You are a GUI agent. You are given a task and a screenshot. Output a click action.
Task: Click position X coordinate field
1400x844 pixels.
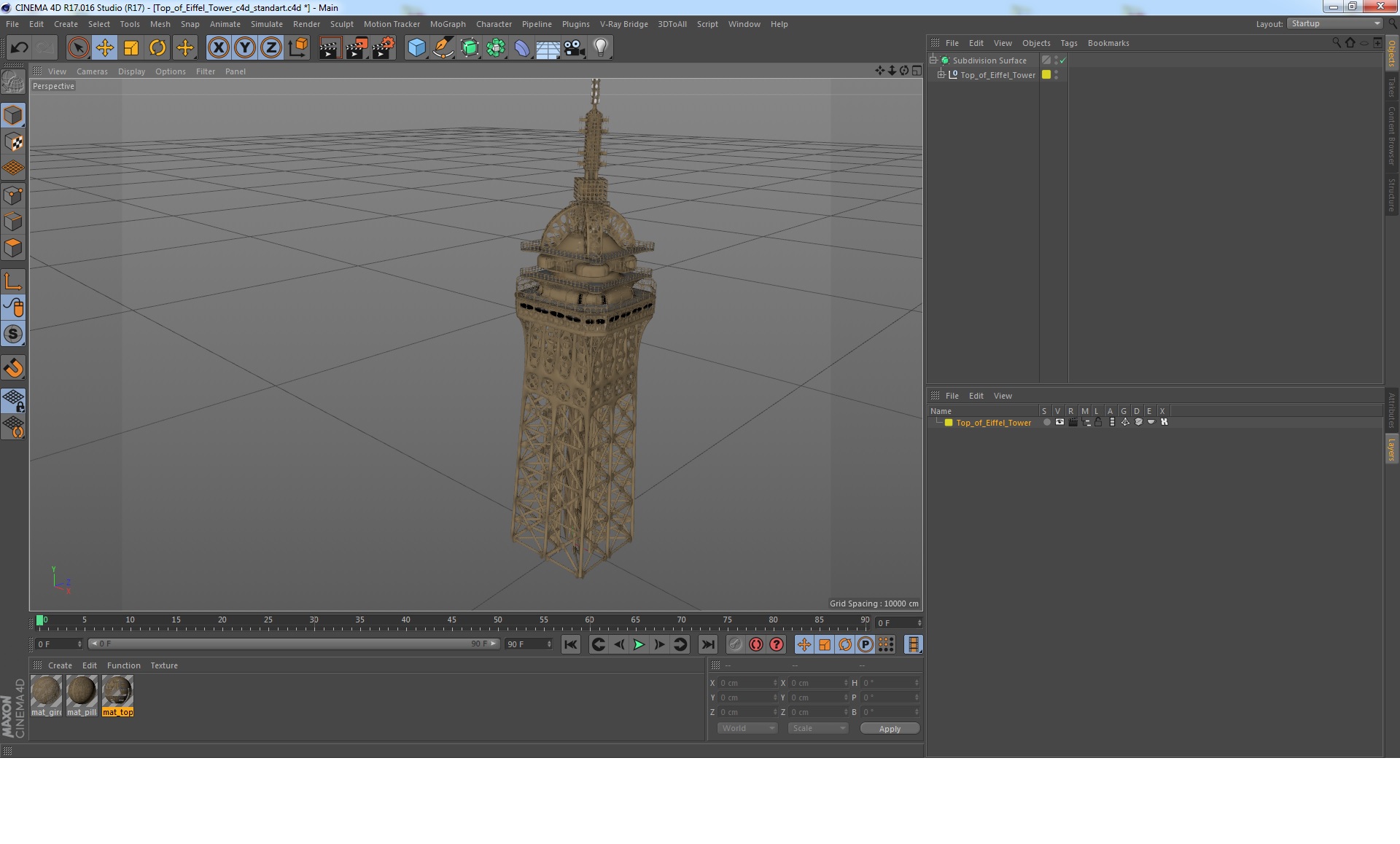(748, 683)
